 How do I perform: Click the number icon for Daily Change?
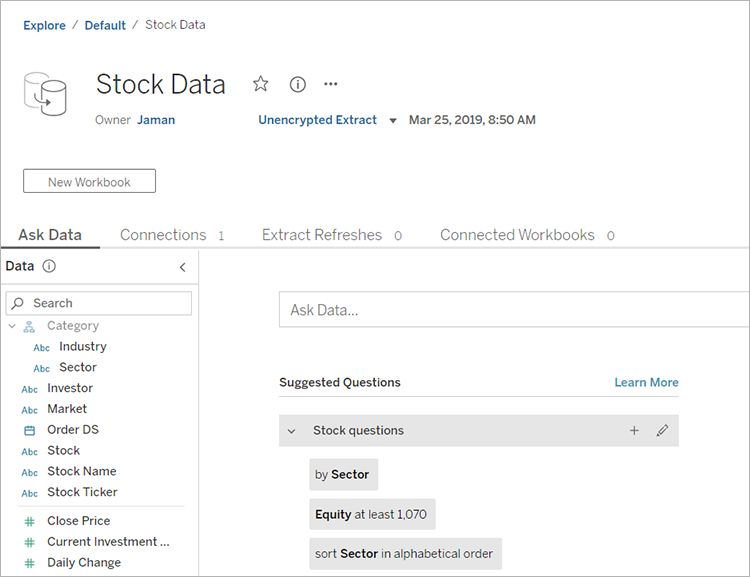(x=30, y=563)
